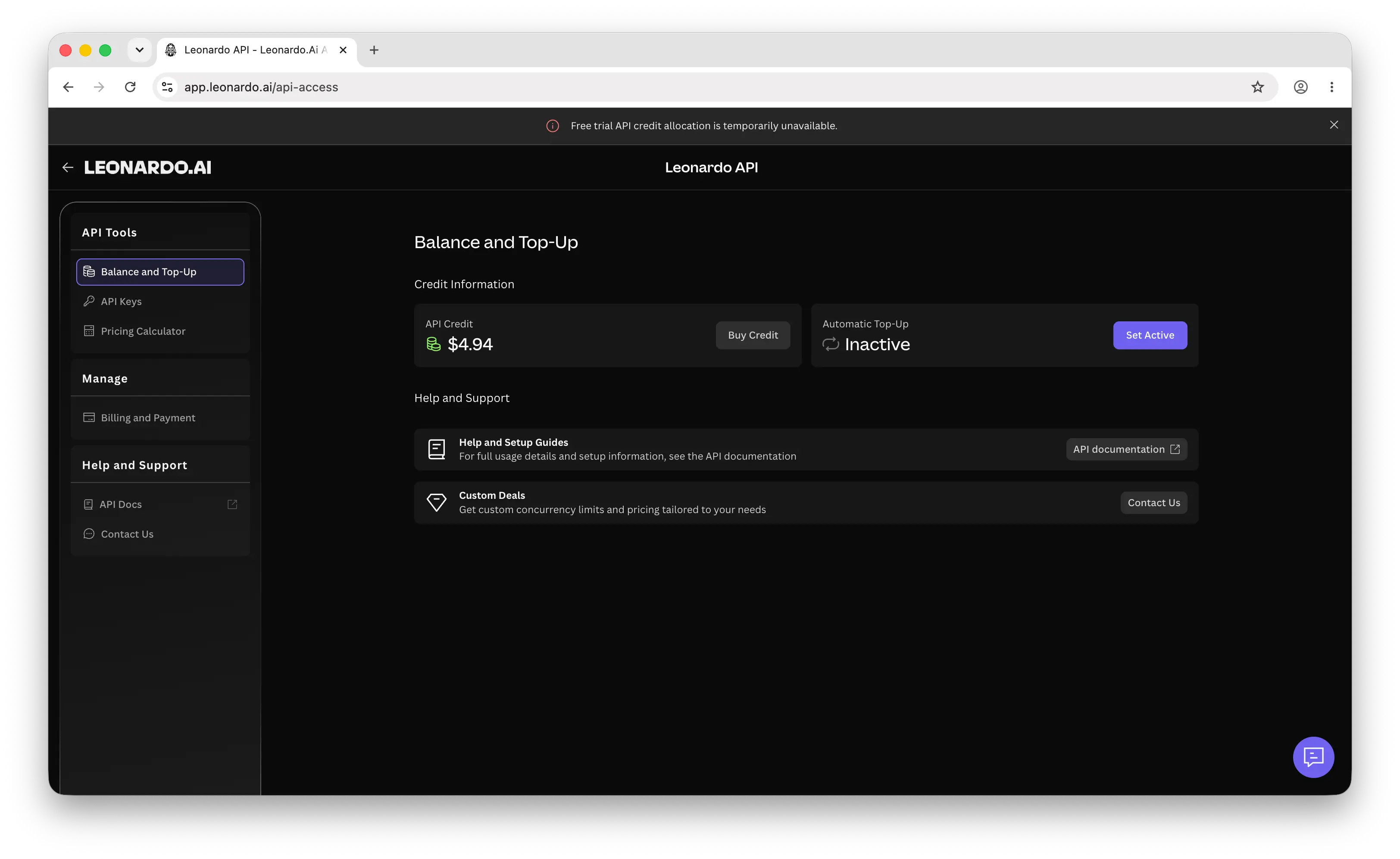Image resolution: width=1400 pixels, height=859 pixels.
Task: Select the Leonardo API browser tab
Action: 256,50
